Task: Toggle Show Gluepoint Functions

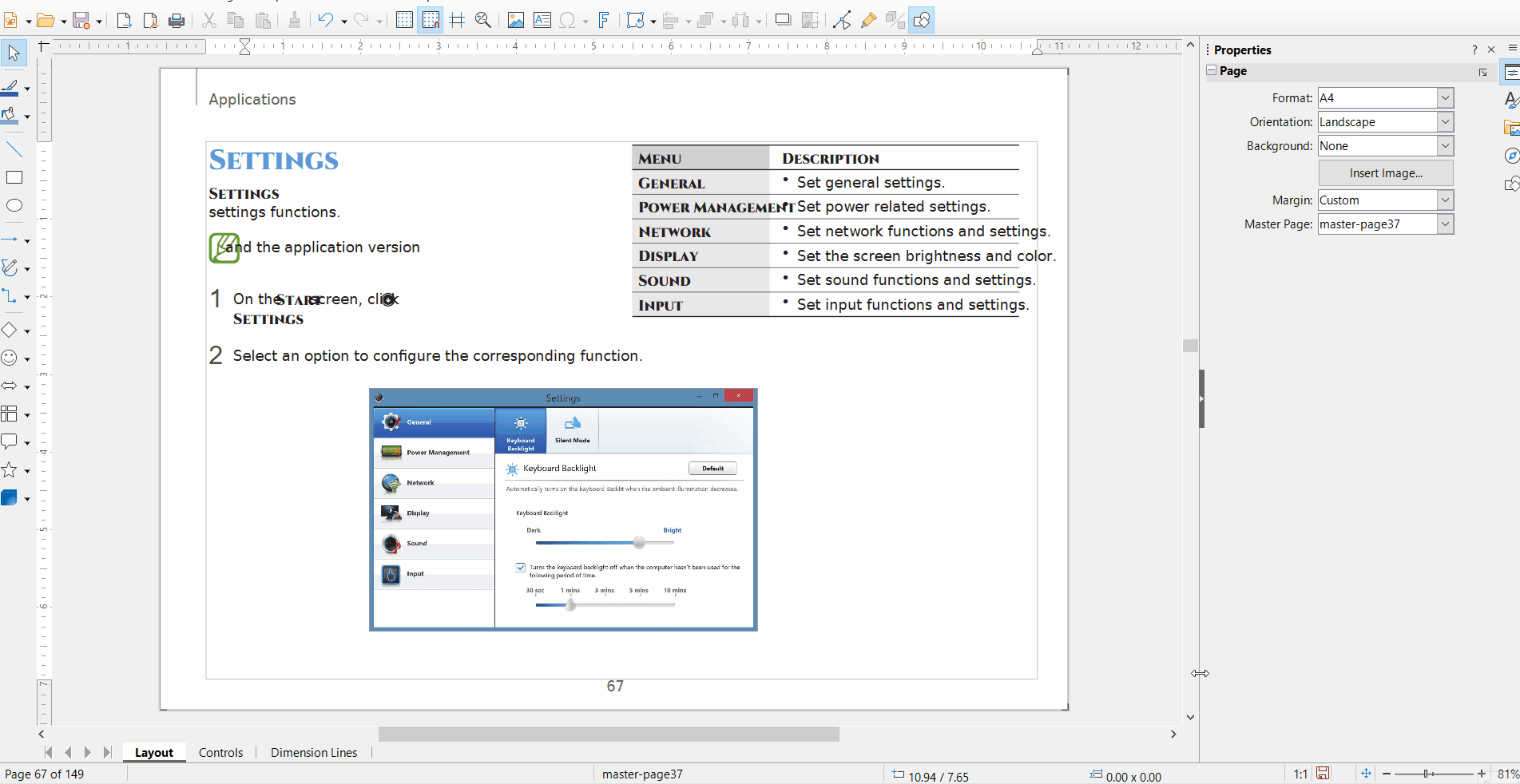Action: [869, 20]
